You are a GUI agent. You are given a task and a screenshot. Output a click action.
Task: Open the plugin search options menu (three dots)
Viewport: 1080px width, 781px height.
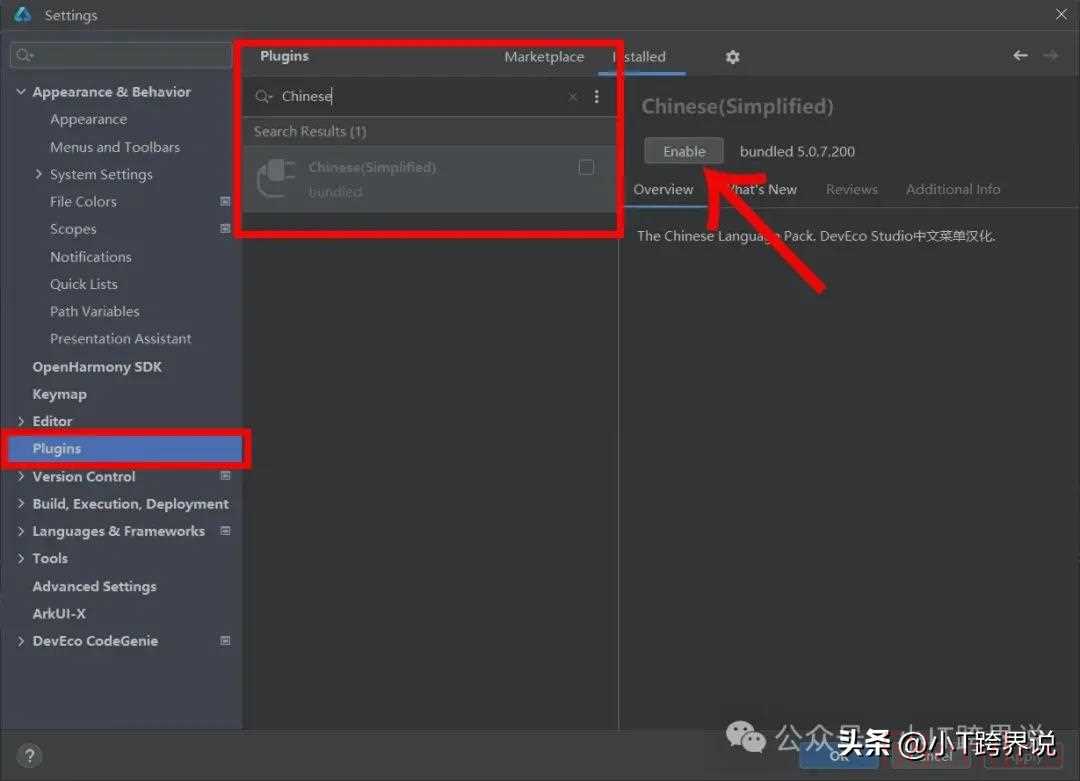596,96
